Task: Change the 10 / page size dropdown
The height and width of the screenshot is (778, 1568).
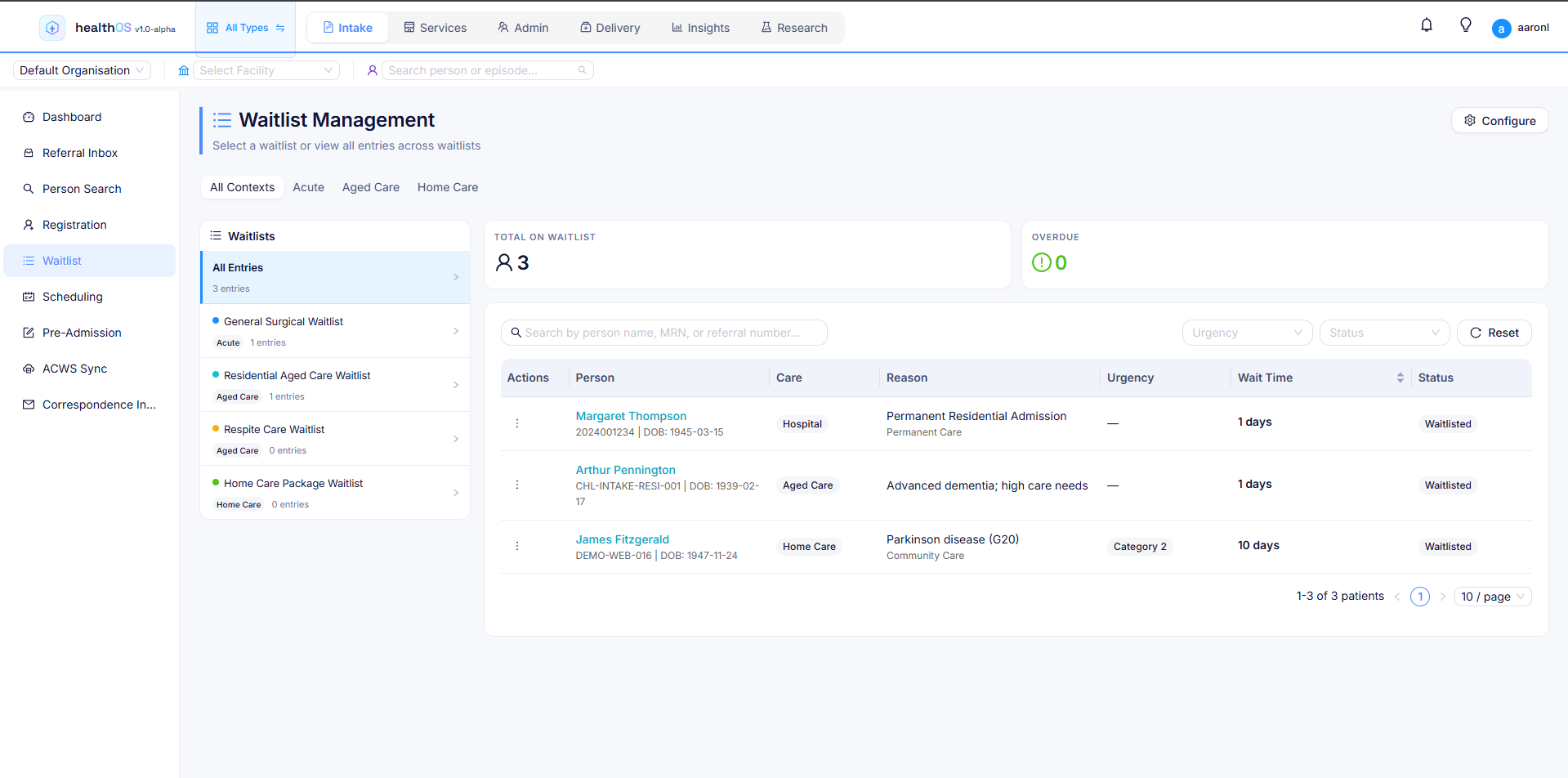Action: [x=1493, y=597]
